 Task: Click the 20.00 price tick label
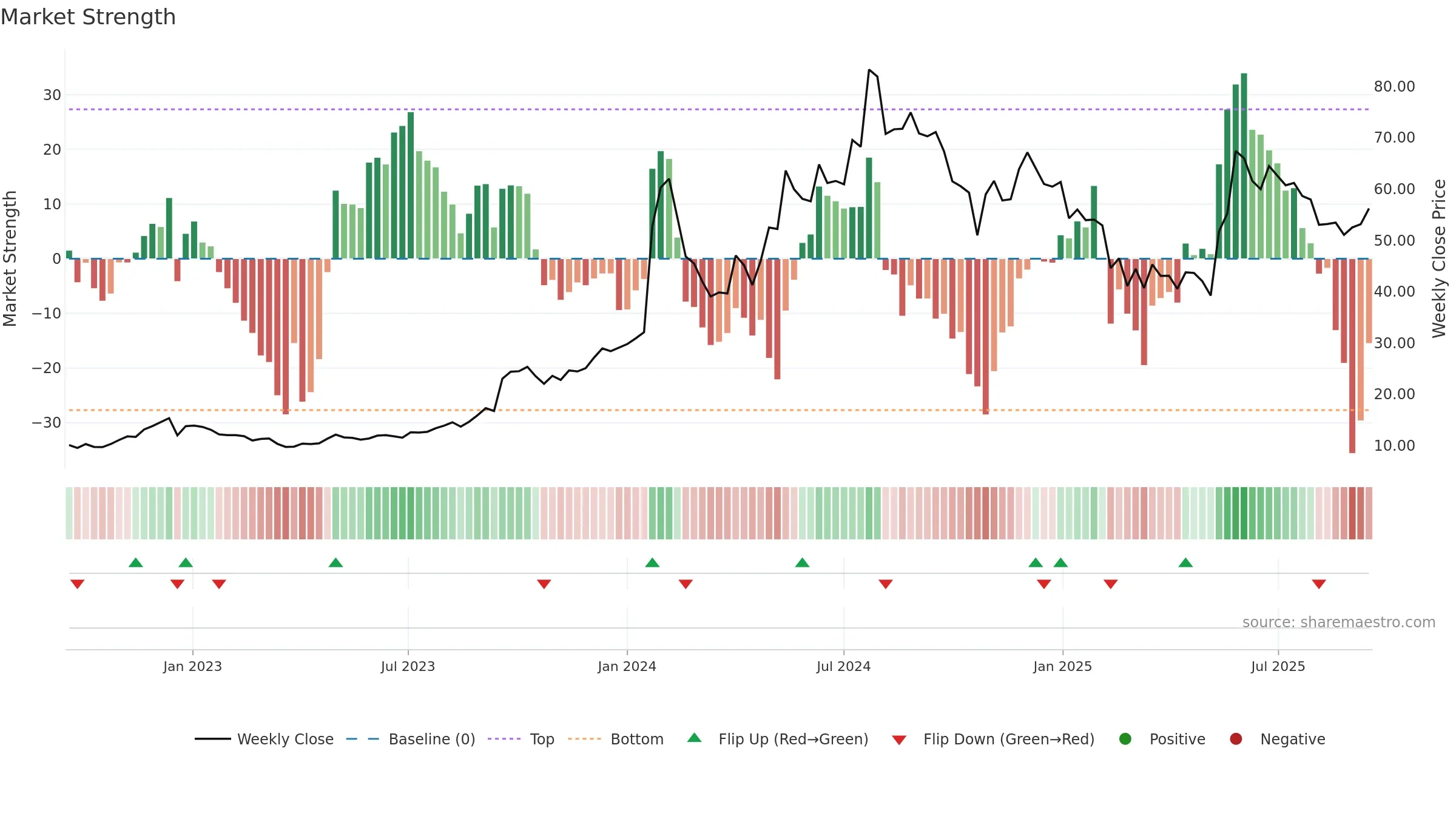(x=1394, y=394)
